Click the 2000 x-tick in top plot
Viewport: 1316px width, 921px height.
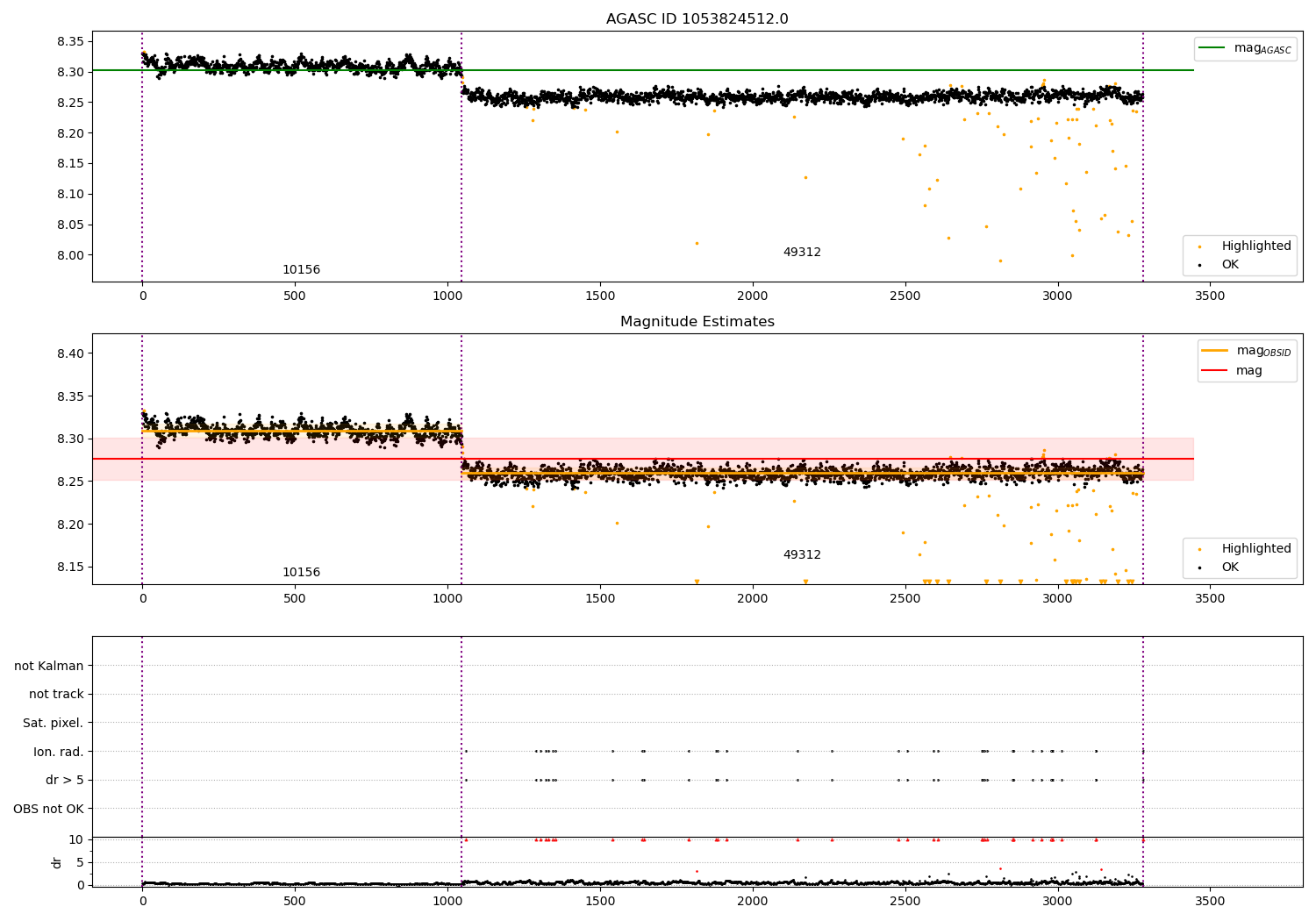pyautogui.click(x=753, y=296)
